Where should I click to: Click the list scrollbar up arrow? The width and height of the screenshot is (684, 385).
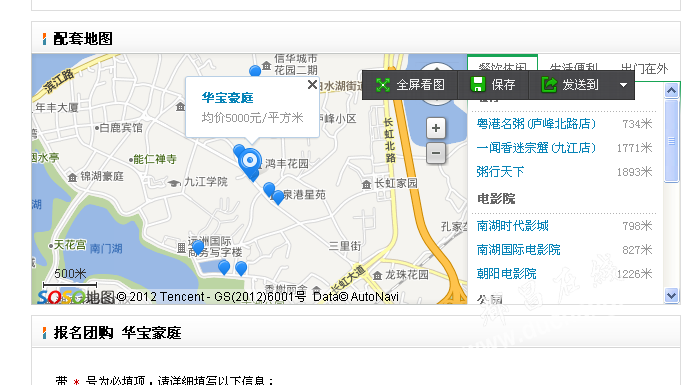(671, 91)
